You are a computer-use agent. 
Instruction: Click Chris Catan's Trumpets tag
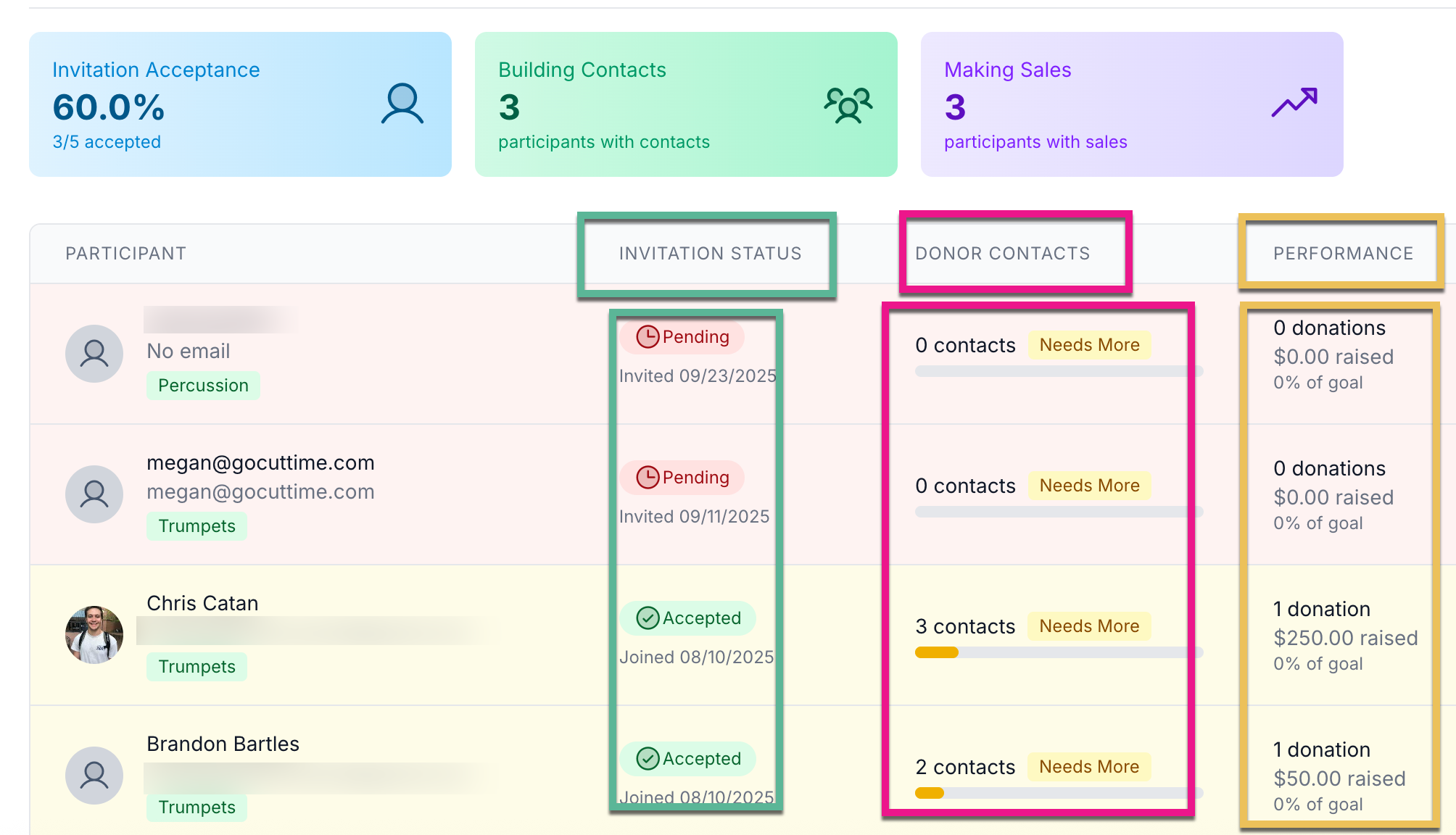click(197, 667)
